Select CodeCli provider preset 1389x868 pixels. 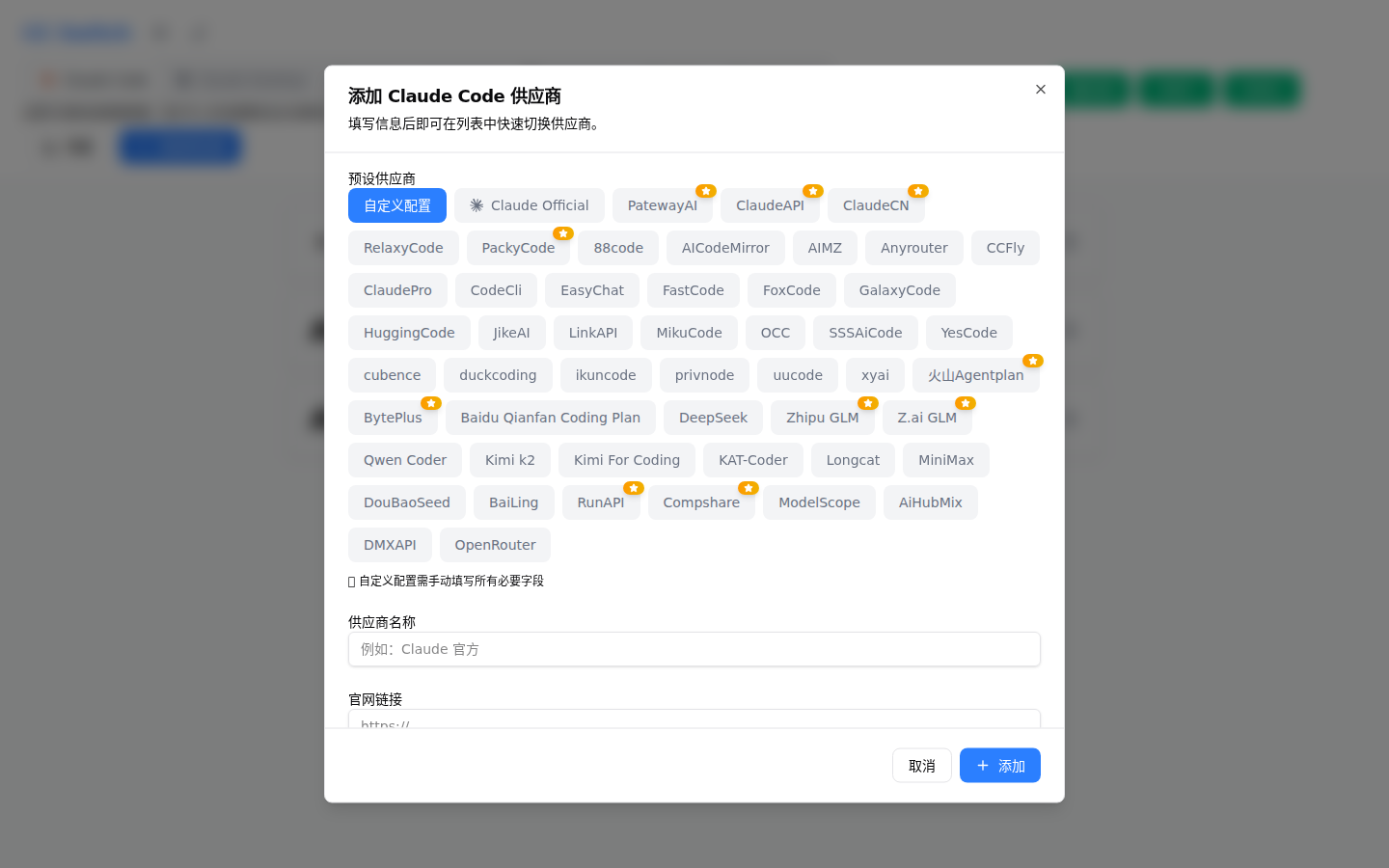(496, 290)
